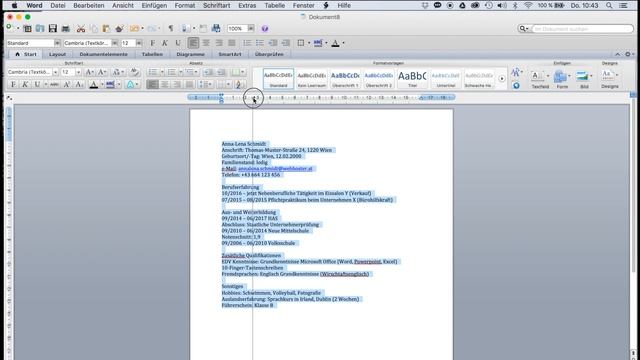640x360 pixels.
Task: Toggle bold F in the formatting toolbar
Action: [152, 43]
